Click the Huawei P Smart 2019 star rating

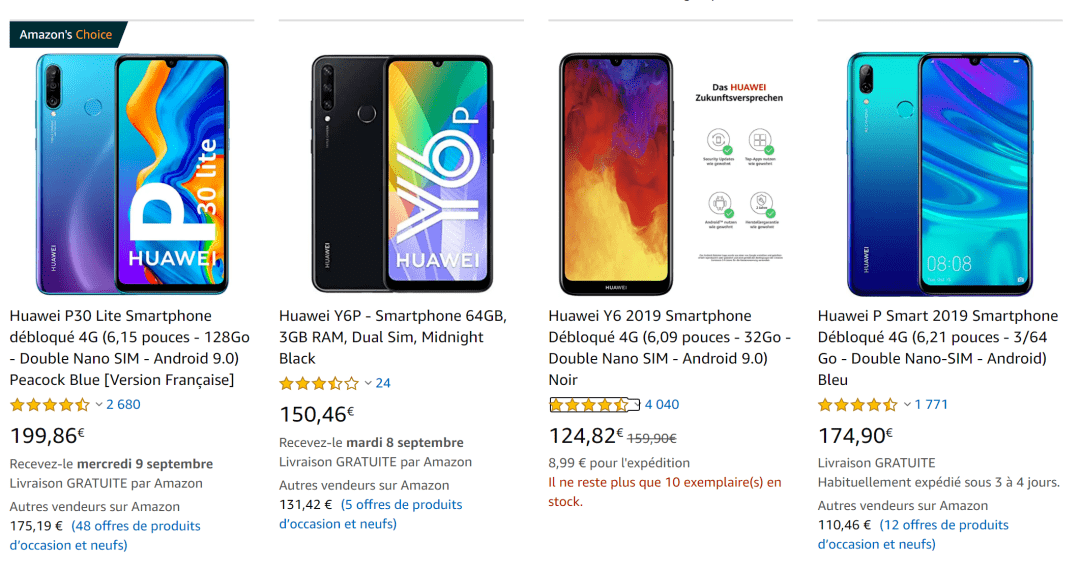(x=858, y=405)
